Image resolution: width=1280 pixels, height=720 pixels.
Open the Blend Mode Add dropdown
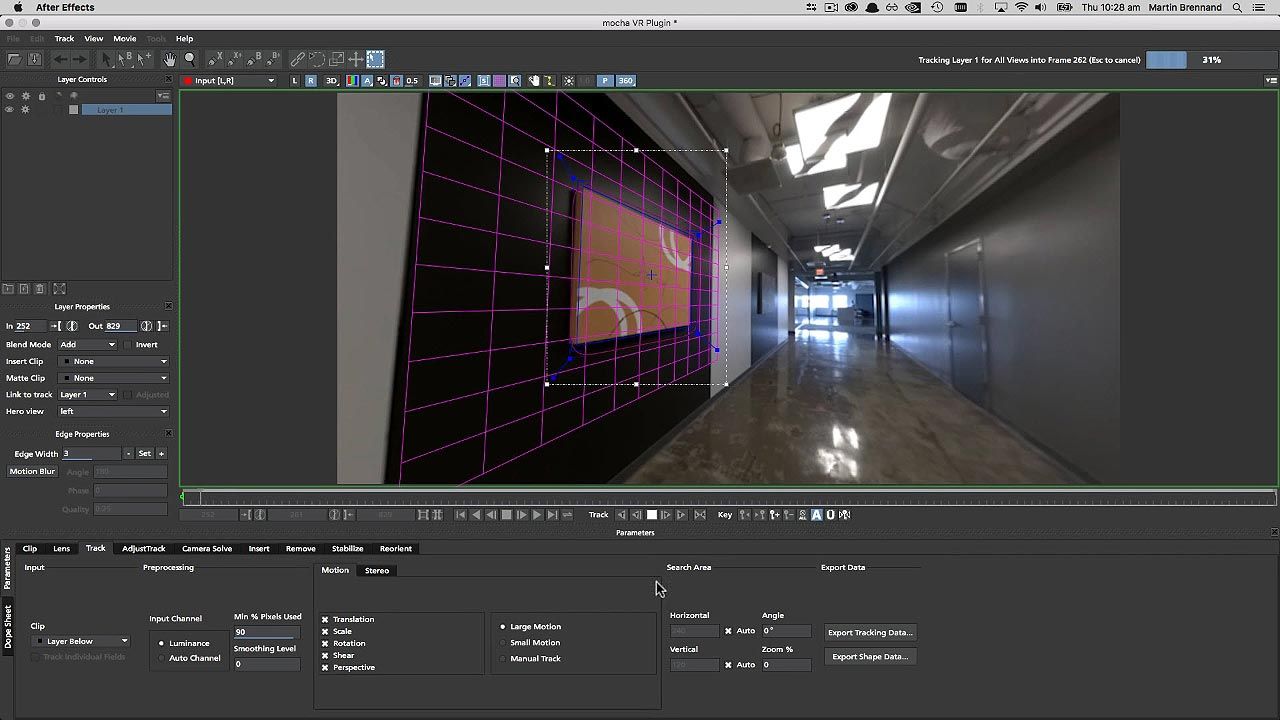pos(88,344)
